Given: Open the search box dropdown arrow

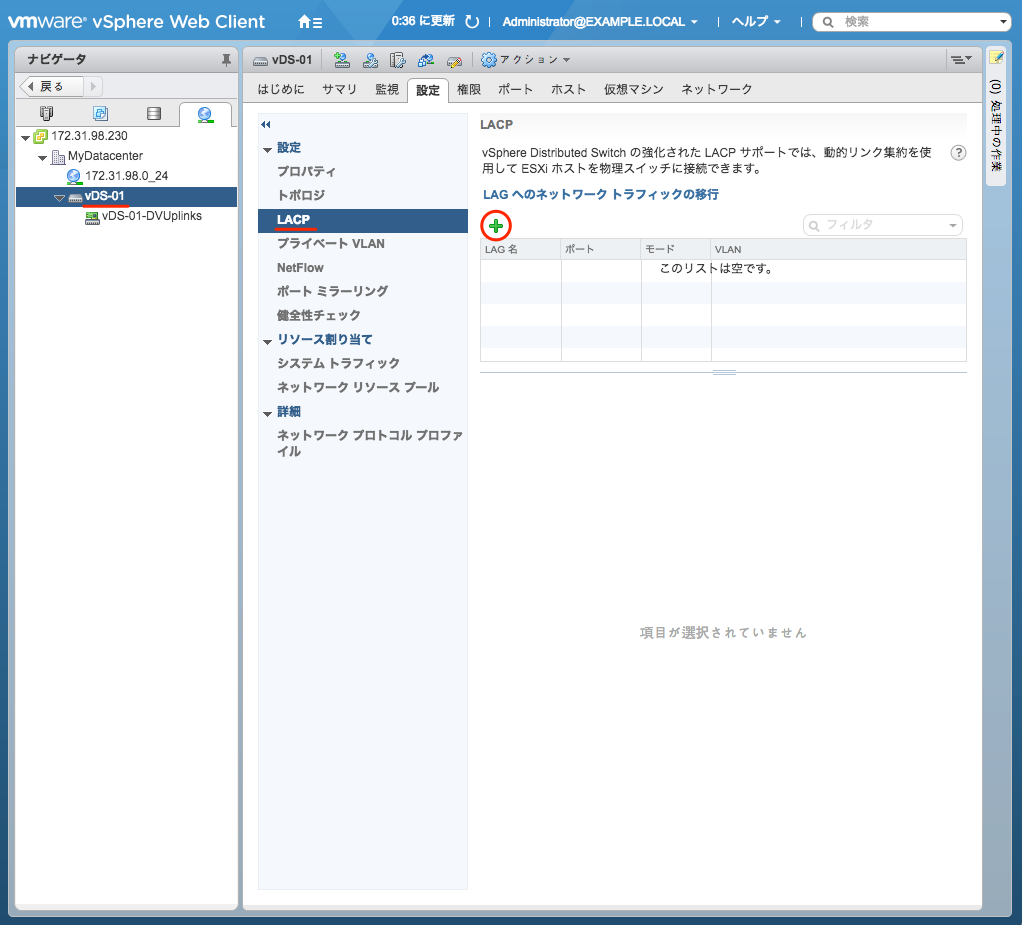Looking at the screenshot, I should point(1003,22).
